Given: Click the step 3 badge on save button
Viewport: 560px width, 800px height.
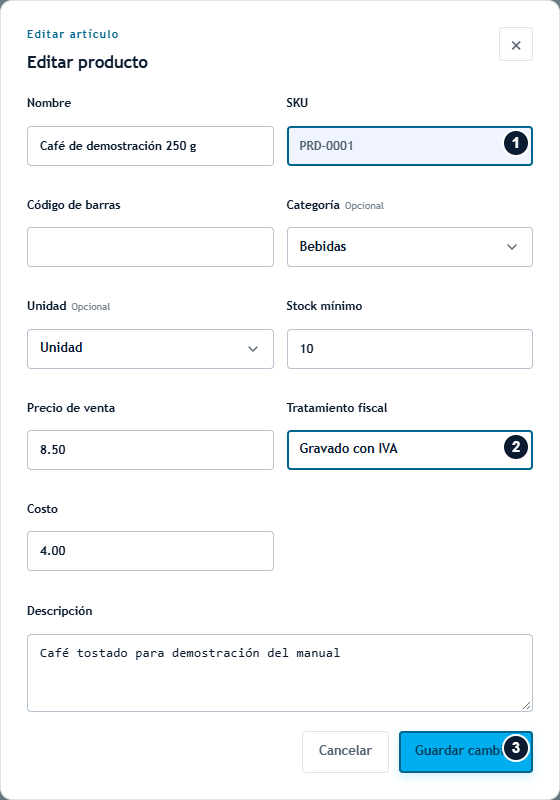Looking at the screenshot, I should 516,748.
